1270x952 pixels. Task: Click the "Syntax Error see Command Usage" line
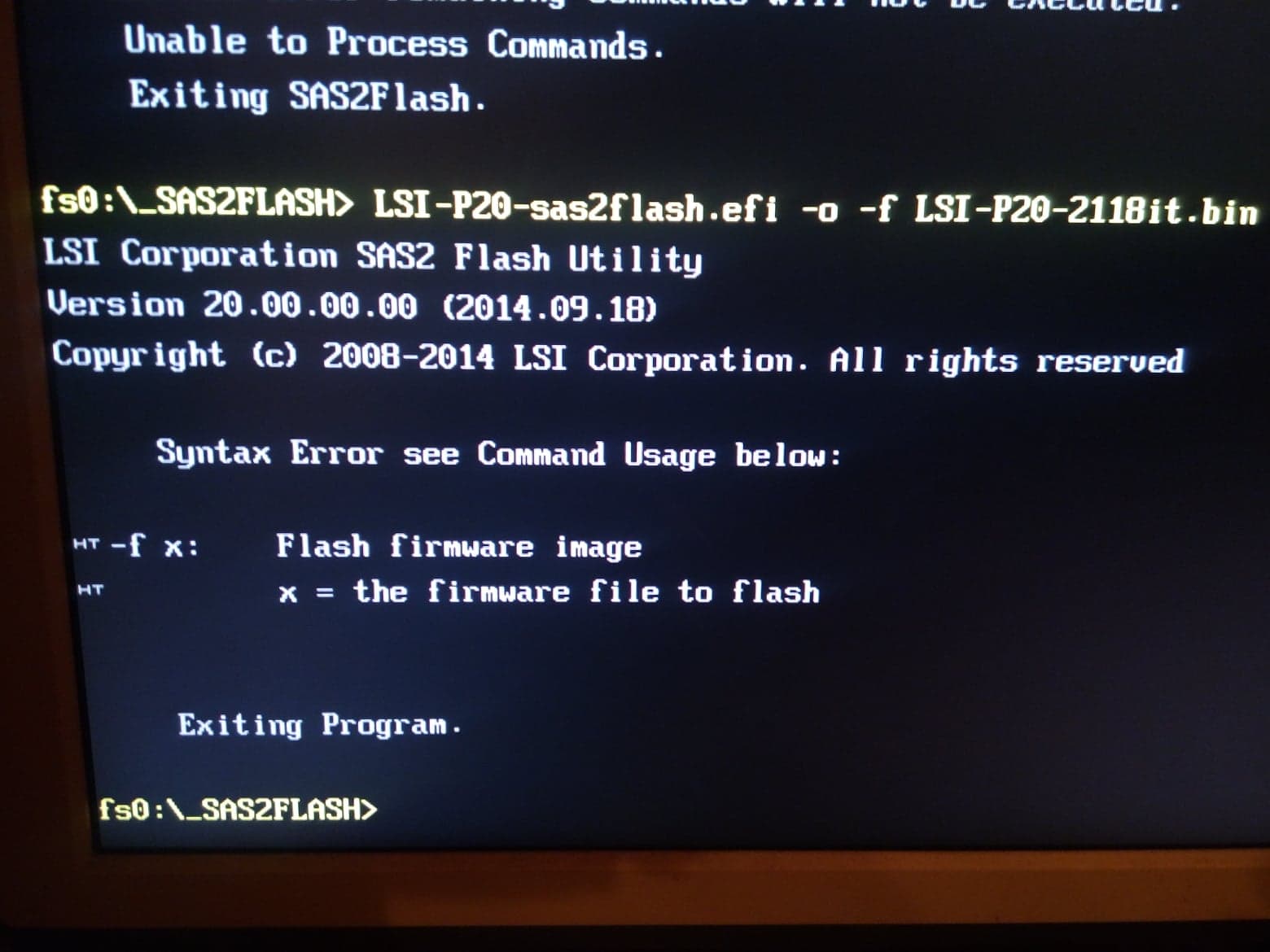point(498,453)
